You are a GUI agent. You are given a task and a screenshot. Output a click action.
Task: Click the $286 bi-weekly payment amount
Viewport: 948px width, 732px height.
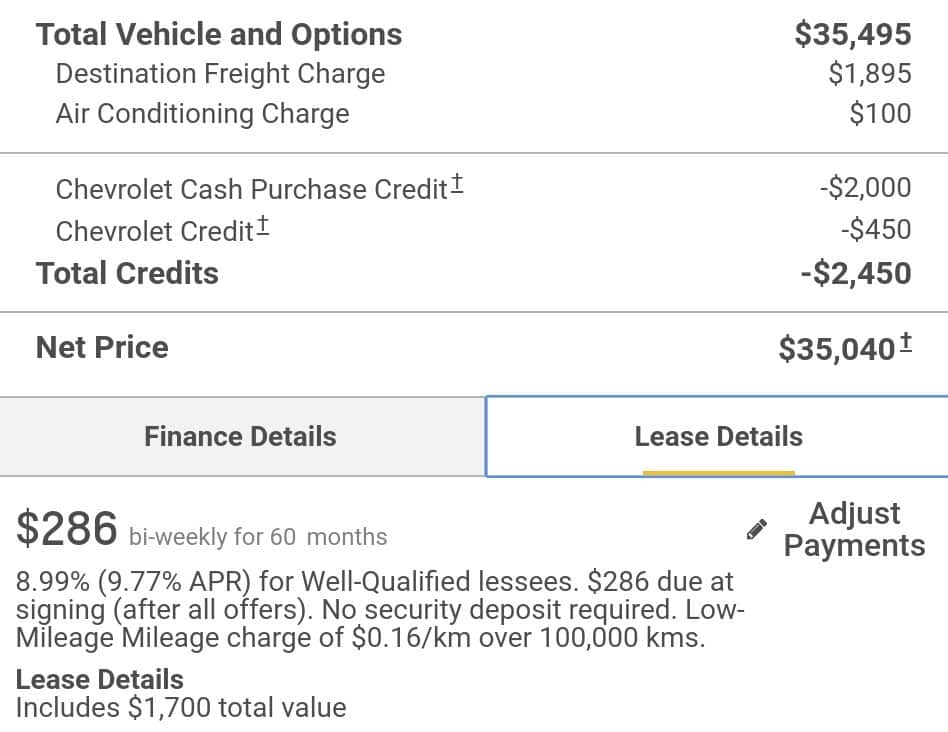[67, 529]
